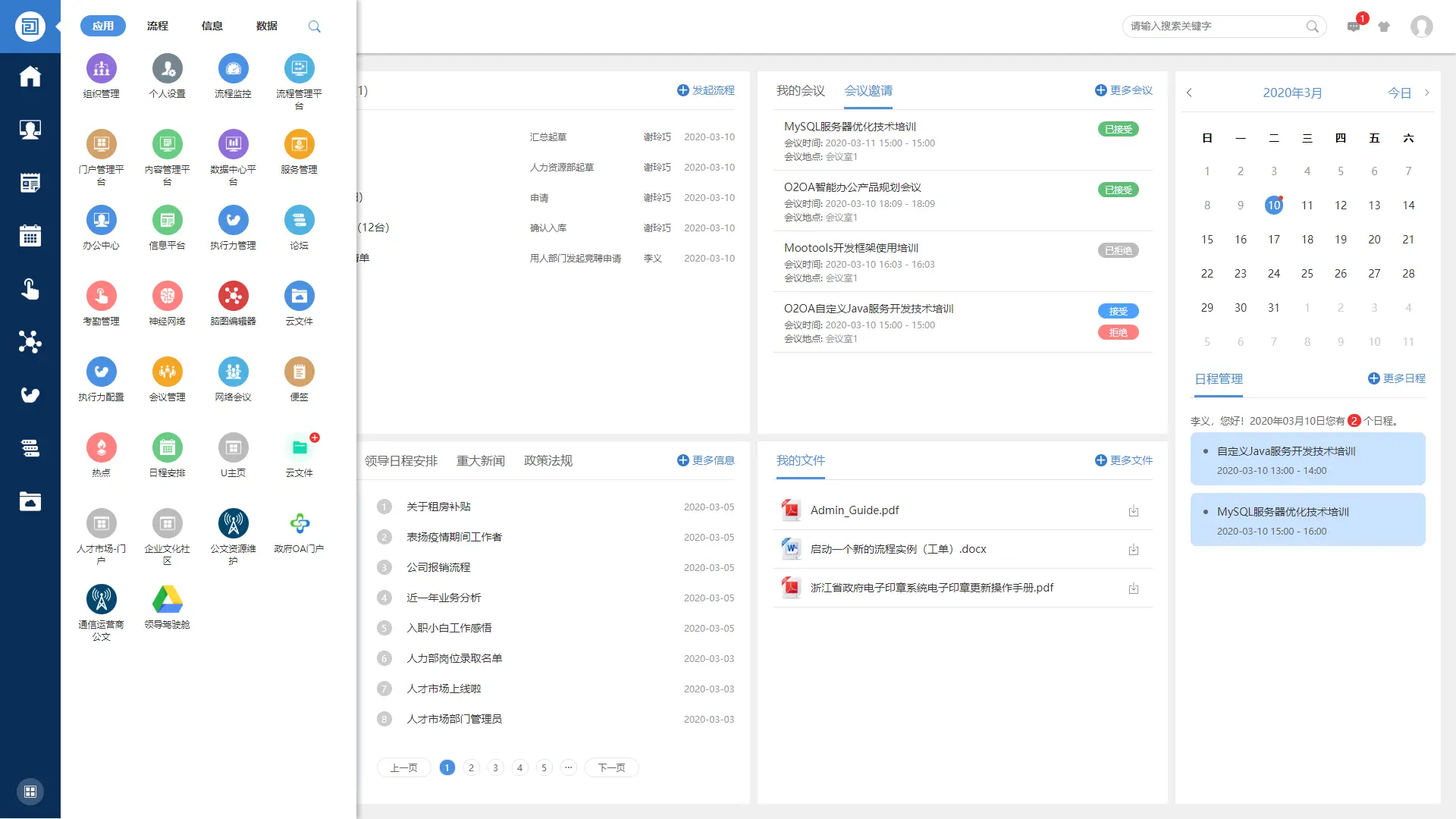Click the search icon in app menu
Viewport: 1456px width, 819px height.
coord(314,27)
